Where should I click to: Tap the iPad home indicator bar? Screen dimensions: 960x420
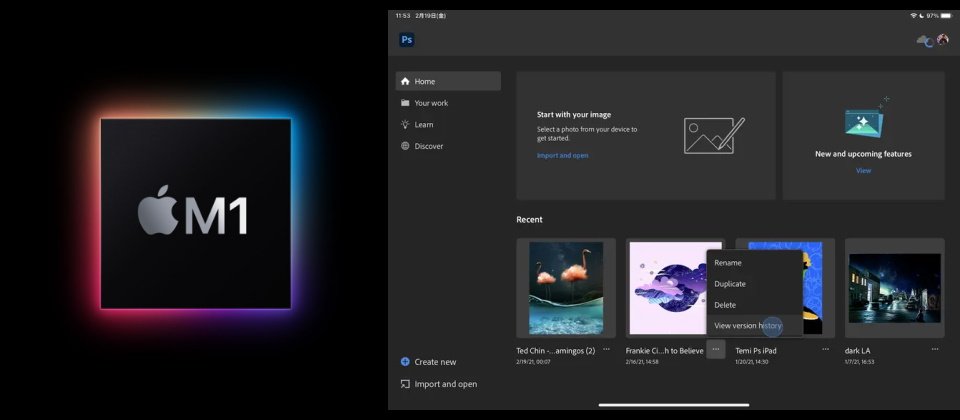673,405
